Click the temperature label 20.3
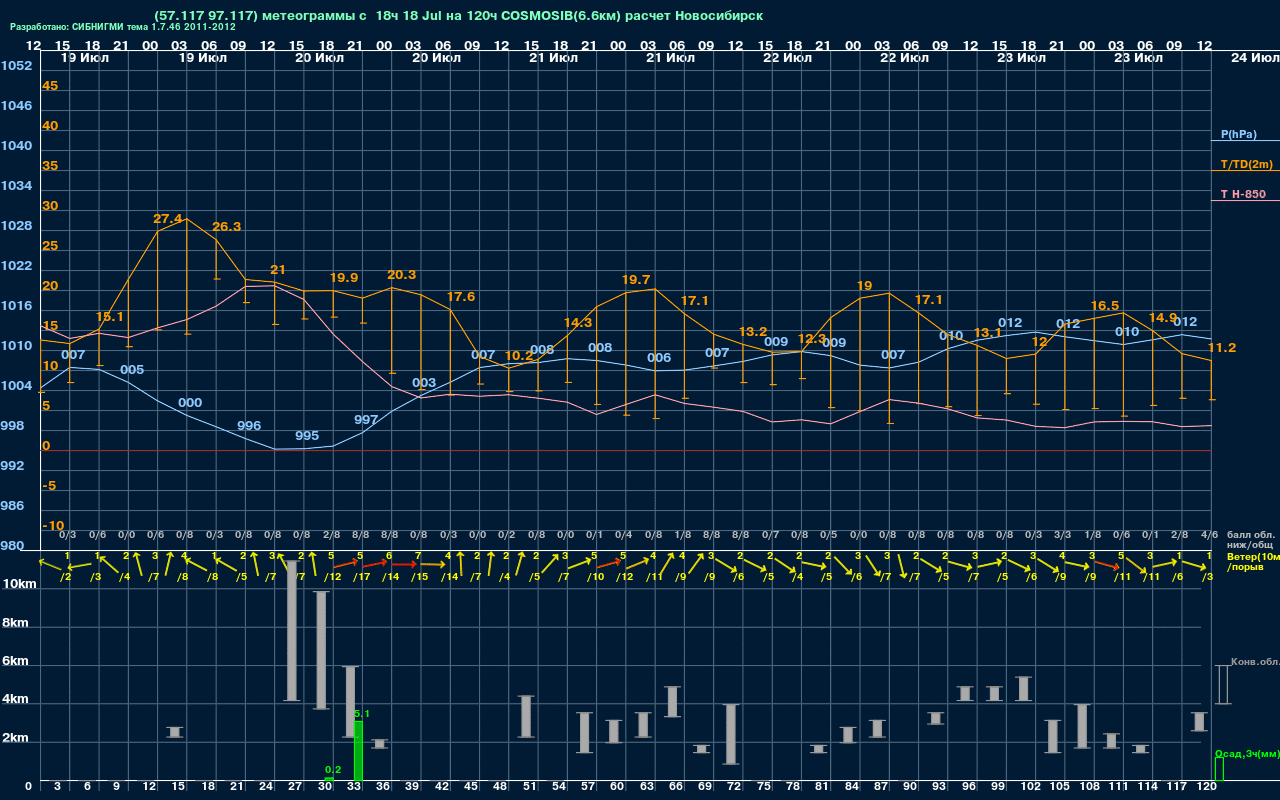1280x800 pixels. (x=402, y=275)
